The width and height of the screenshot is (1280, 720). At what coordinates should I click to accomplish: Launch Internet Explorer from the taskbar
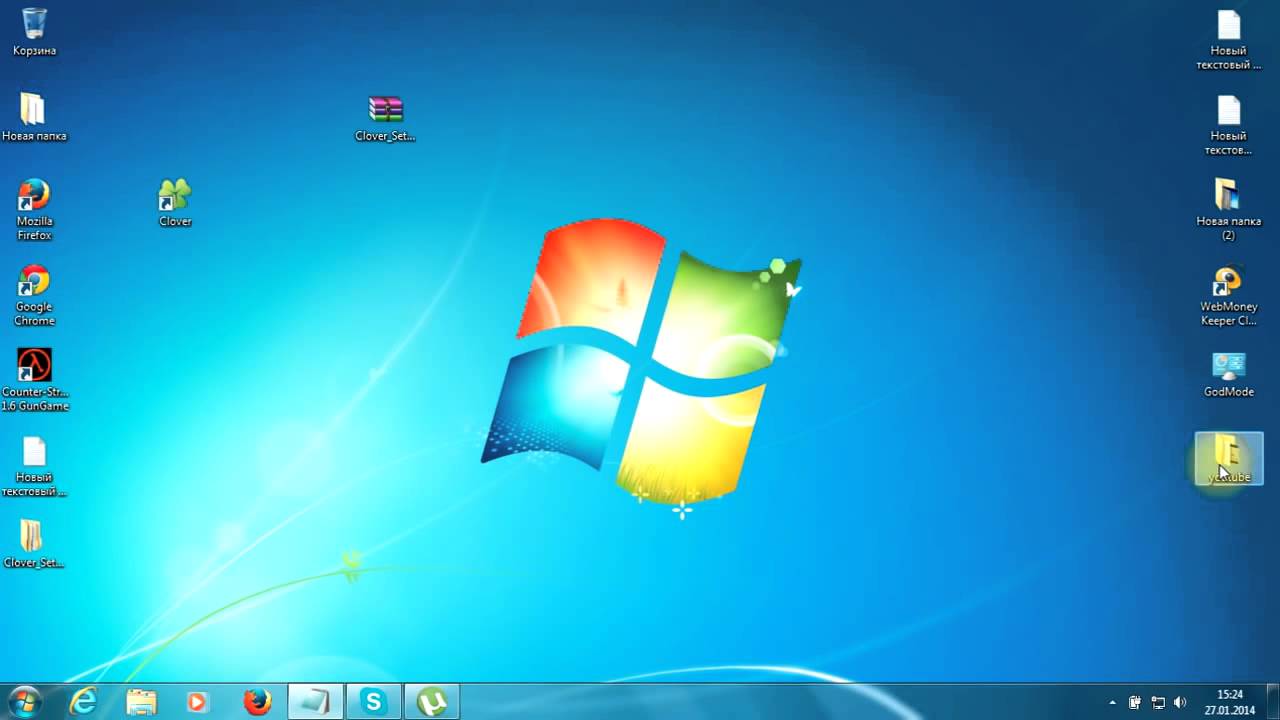83,702
